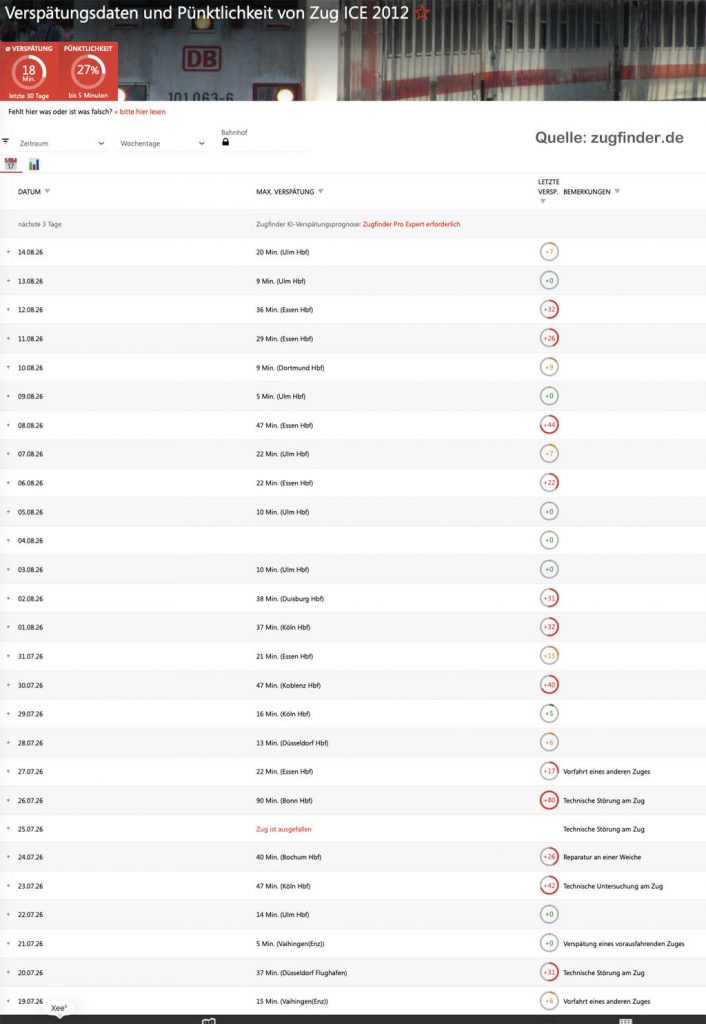
Task: Click the filter icon beside Zeitraum
Action: point(6,141)
